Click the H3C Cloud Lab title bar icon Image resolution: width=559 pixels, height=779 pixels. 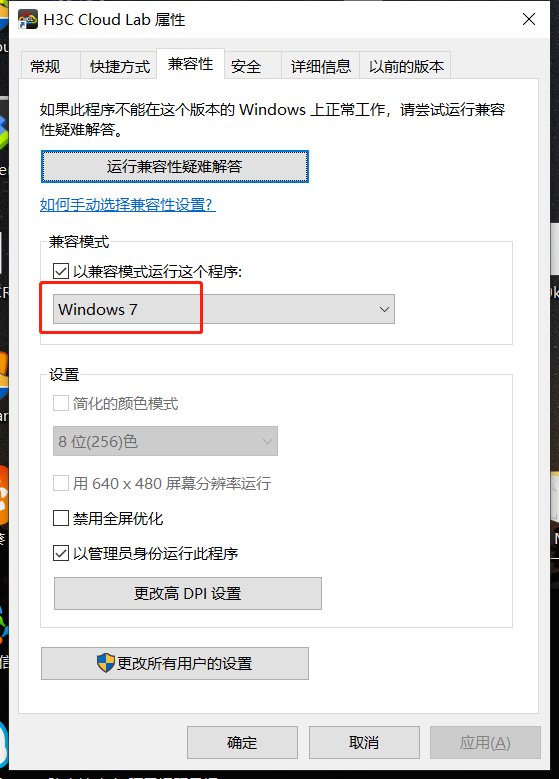tap(28, 20)
